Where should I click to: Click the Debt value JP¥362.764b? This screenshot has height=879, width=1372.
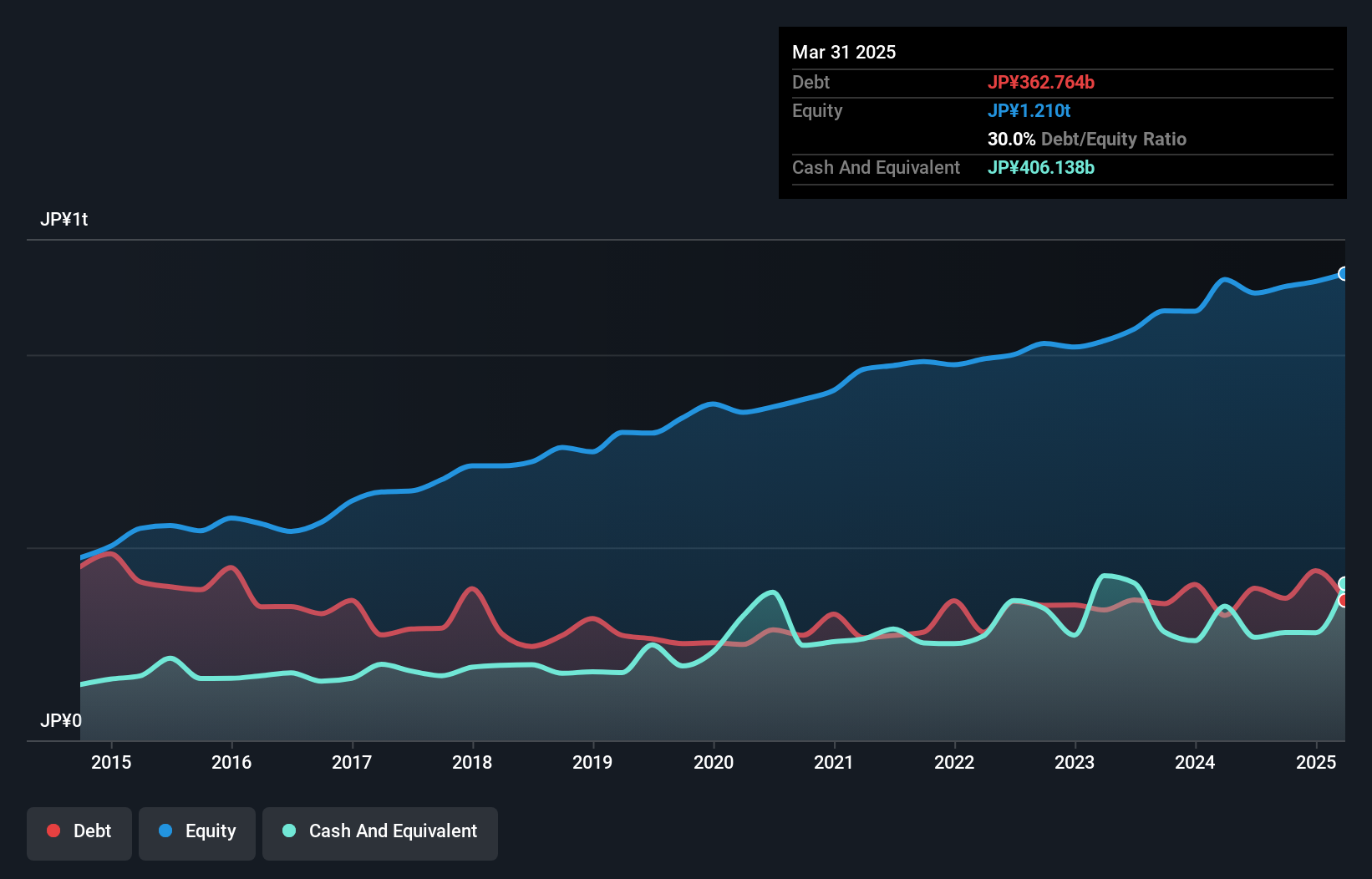(1041, 83)
